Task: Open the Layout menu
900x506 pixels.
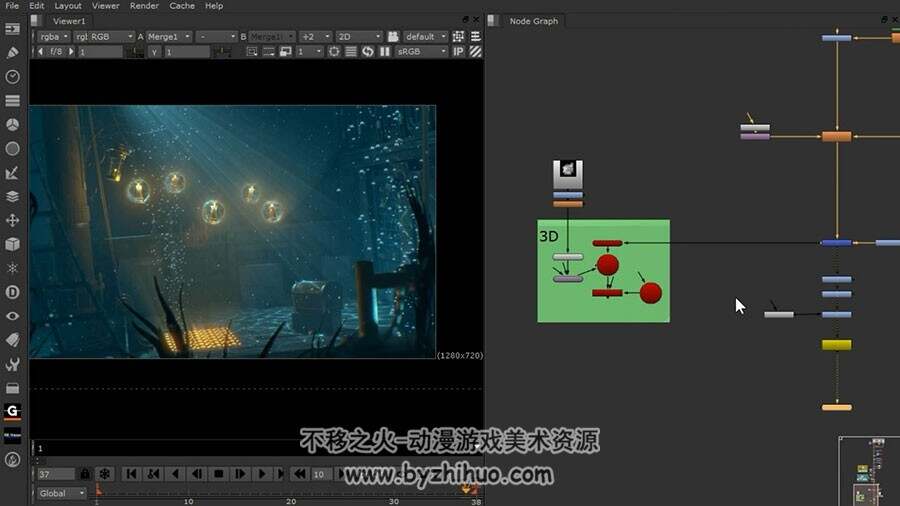Action: click(68, 6)
